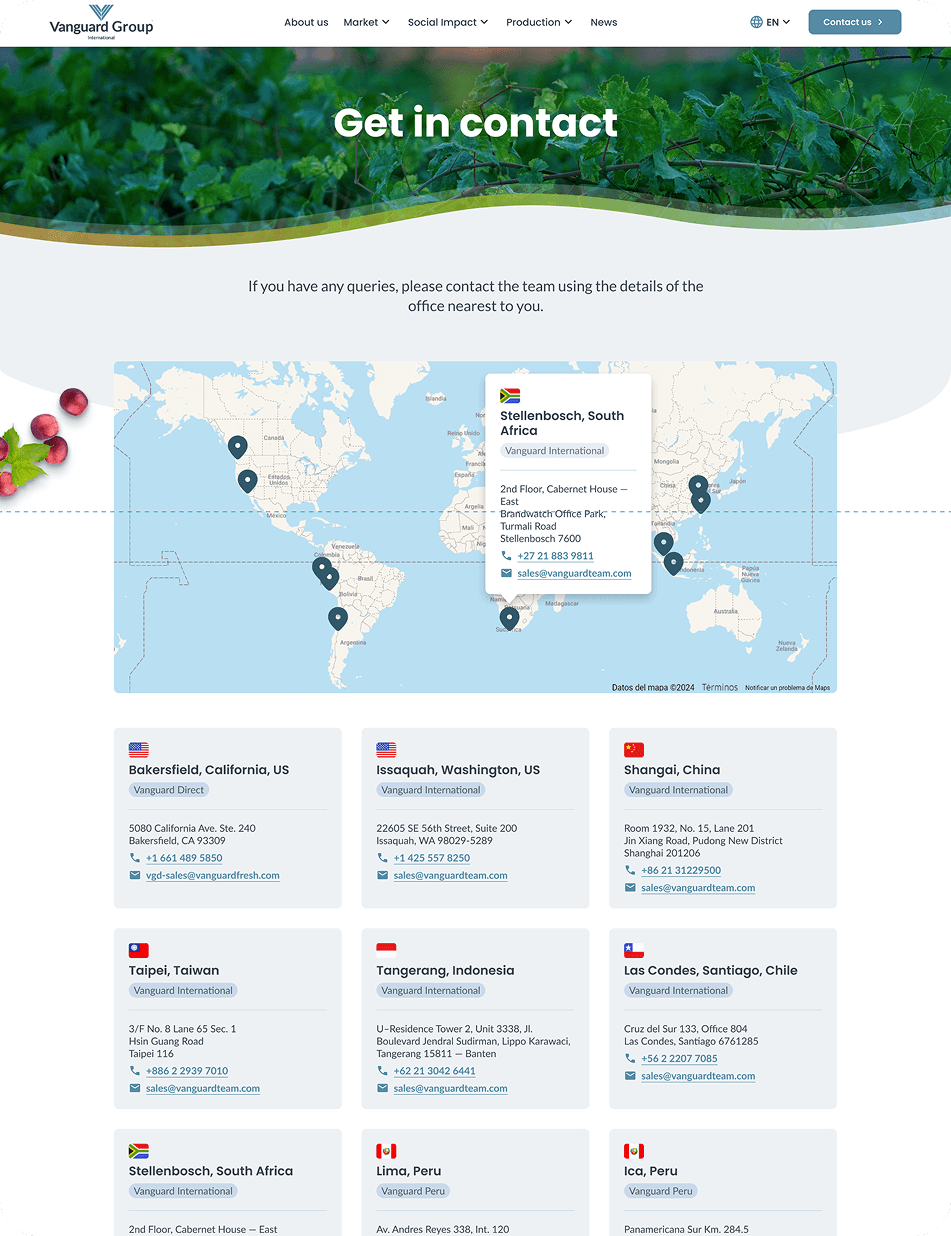Go to the News page
Viewport: 951px width, 1236px height.
tap(604, 22)
